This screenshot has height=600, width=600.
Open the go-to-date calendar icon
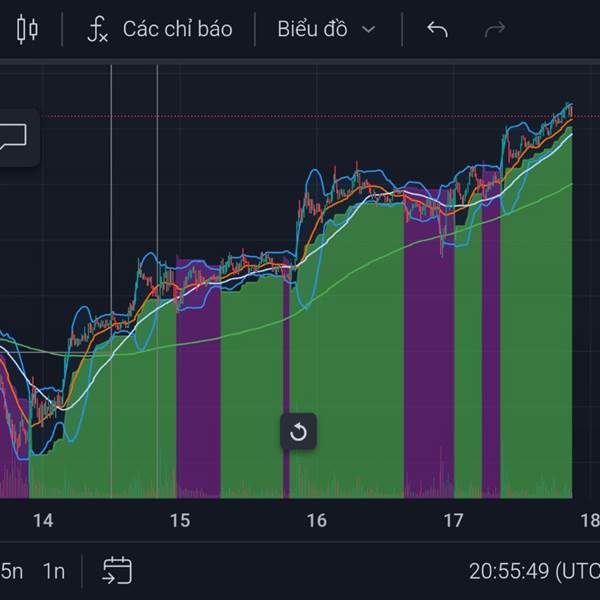(x=117, y=571)
